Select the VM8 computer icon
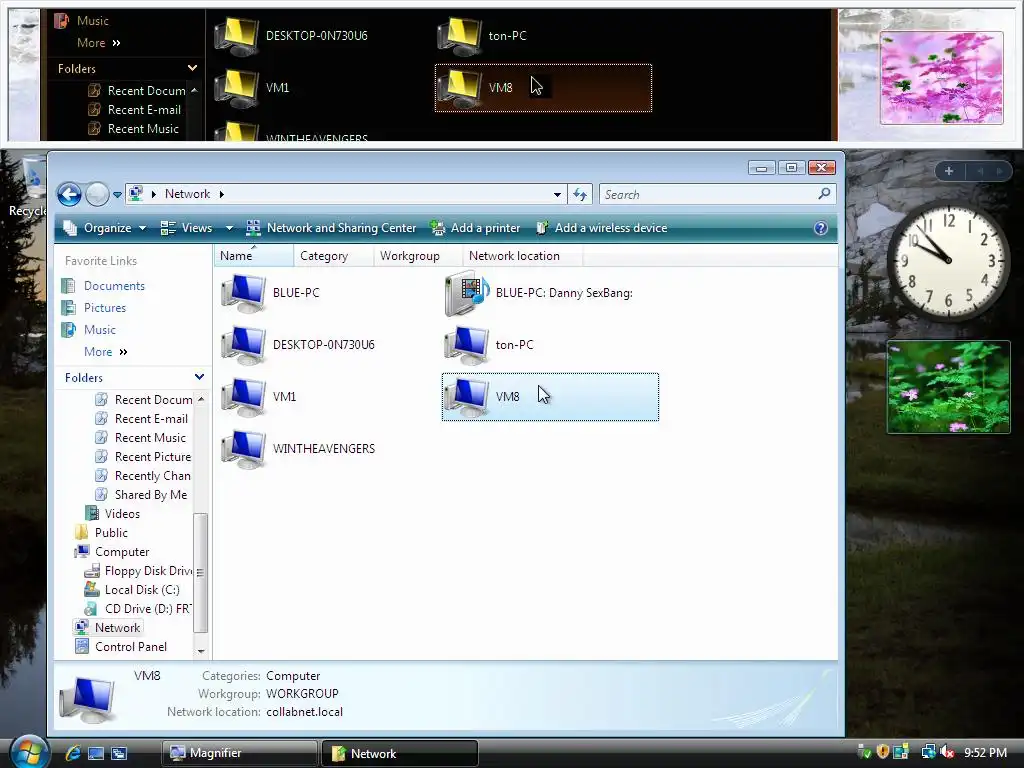 point(466,397)
